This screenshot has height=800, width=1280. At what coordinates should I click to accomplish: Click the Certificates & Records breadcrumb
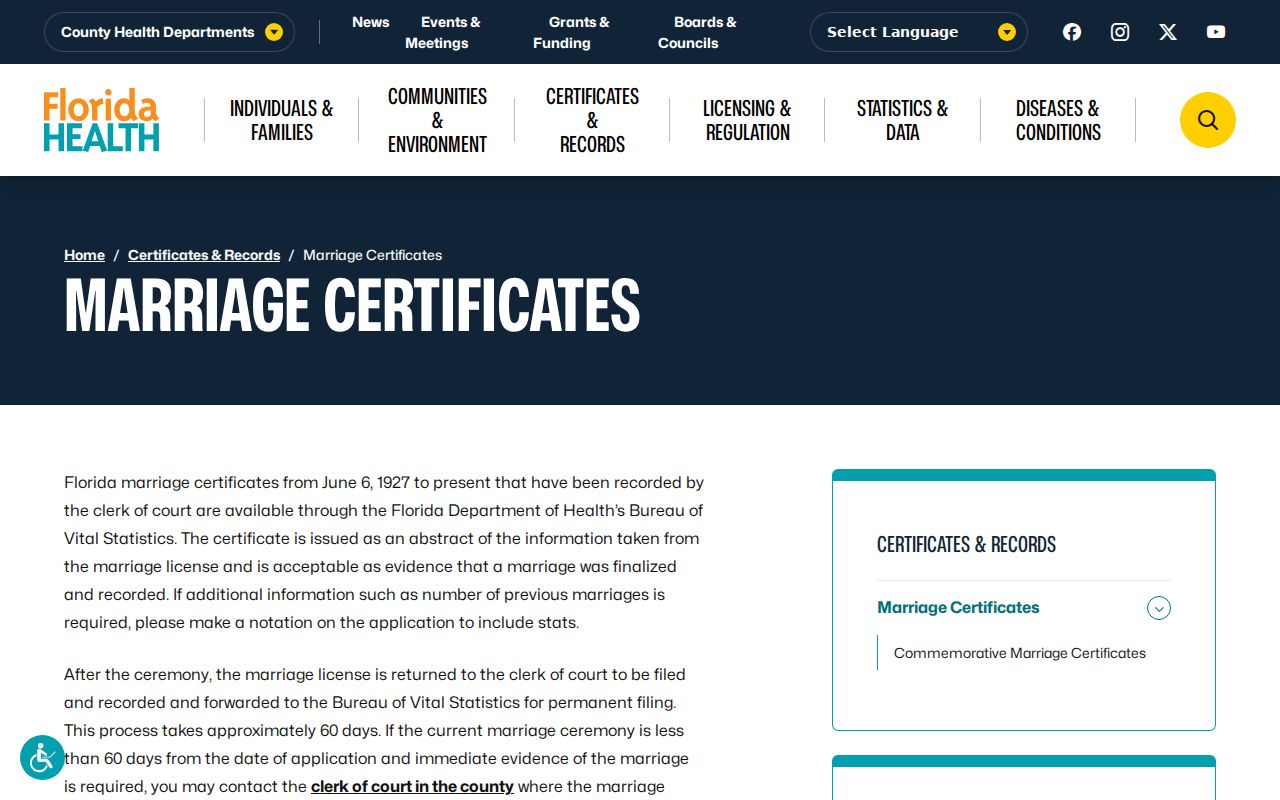[x=204, y=255]
